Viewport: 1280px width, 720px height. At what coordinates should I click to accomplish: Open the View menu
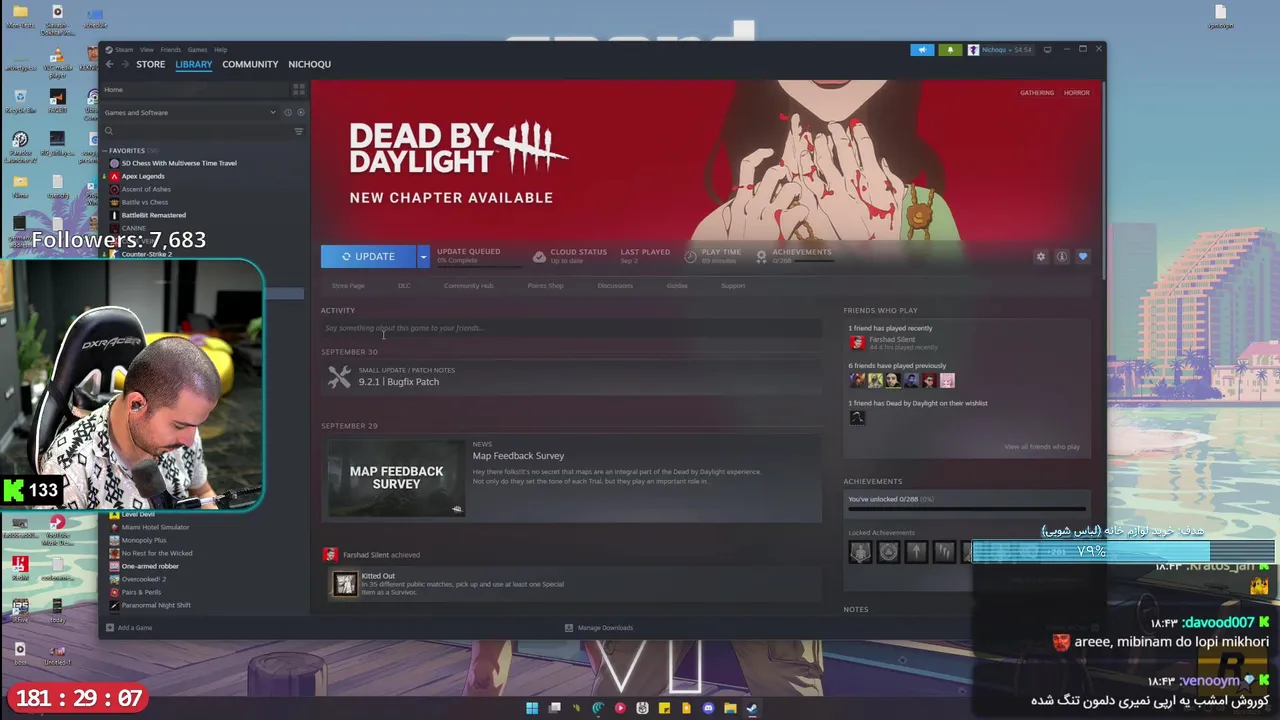147,50
